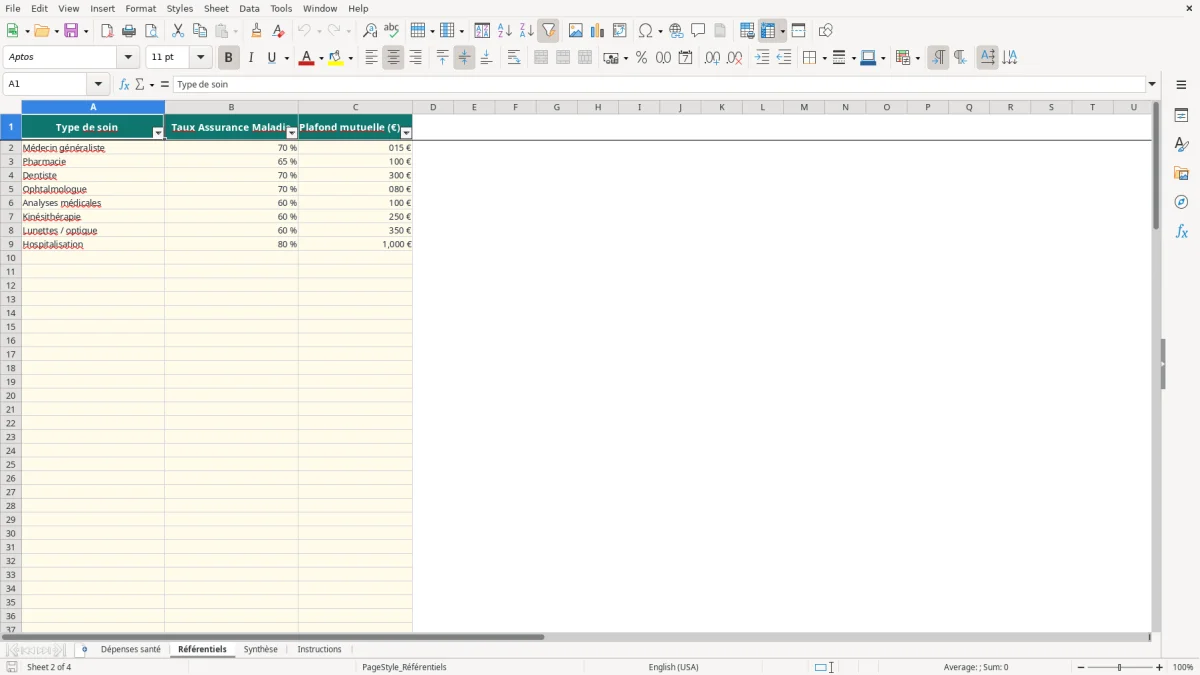Image resolution: width=1200 pixels, height=675 pixels.
Task: Switch to the Synthèse sheet tab
Action: (x=261, y=649)
